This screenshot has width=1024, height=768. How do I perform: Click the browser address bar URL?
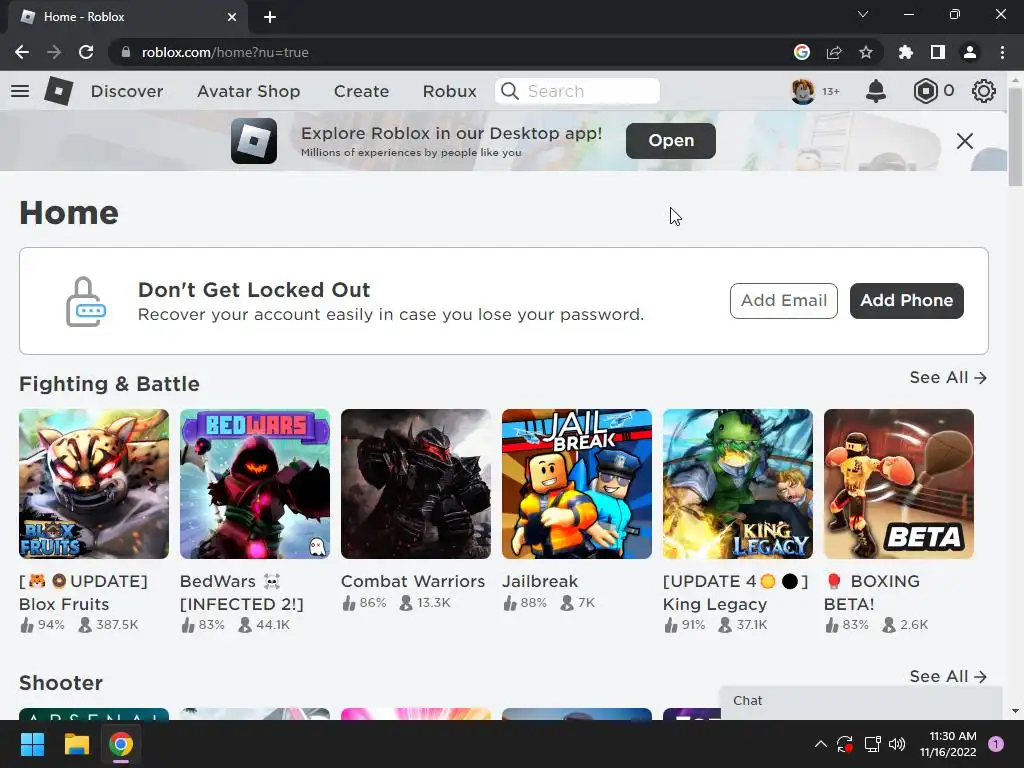click(x=225, y=52)
